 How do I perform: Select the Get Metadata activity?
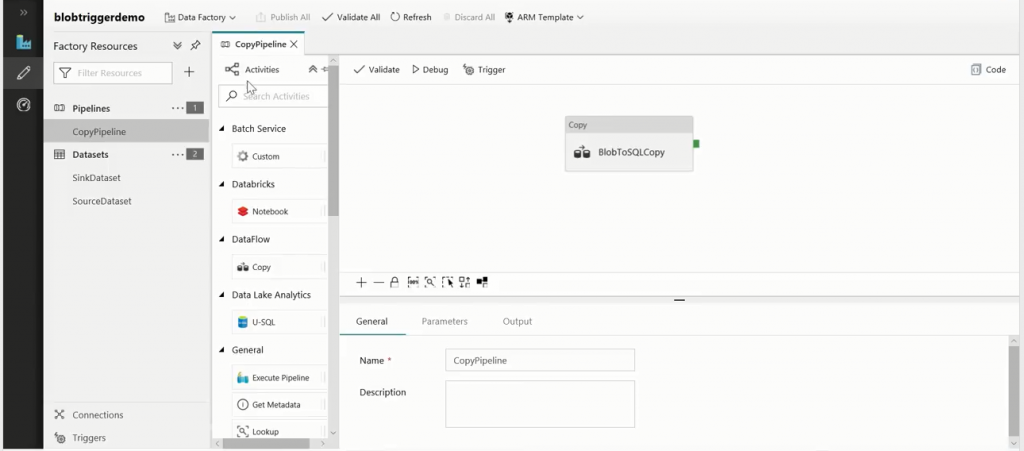pyautogui.click(x=280, y=405)
